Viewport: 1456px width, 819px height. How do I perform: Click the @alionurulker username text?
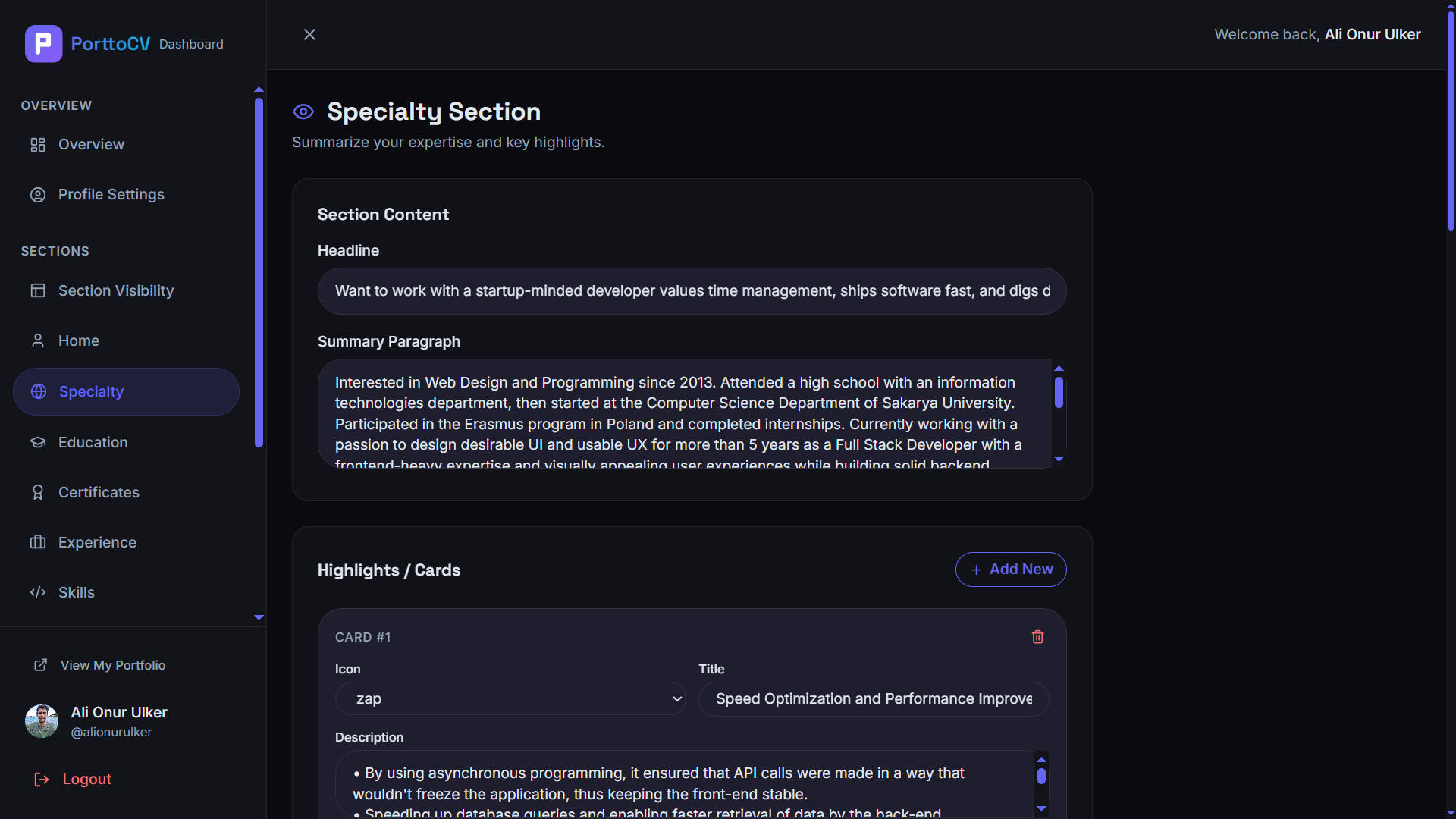(111, 732)
